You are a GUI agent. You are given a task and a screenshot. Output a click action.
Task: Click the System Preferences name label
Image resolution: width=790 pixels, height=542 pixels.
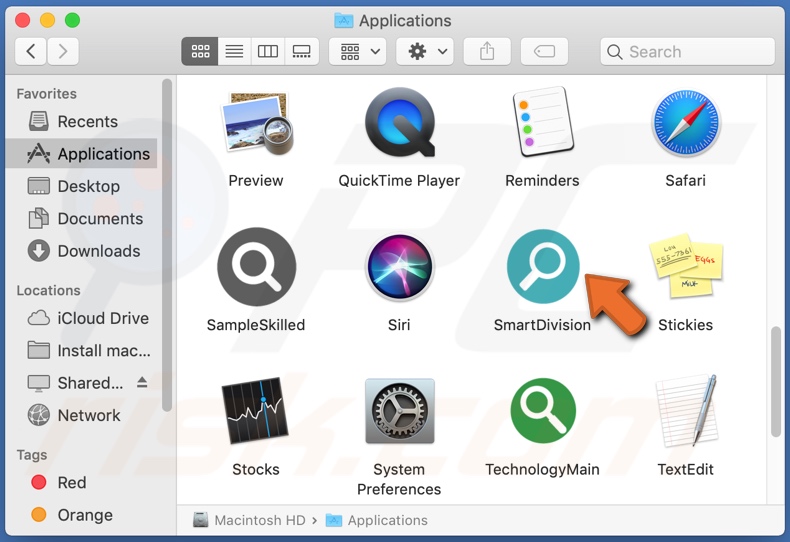pyautogui.click(x=399, y=479)
